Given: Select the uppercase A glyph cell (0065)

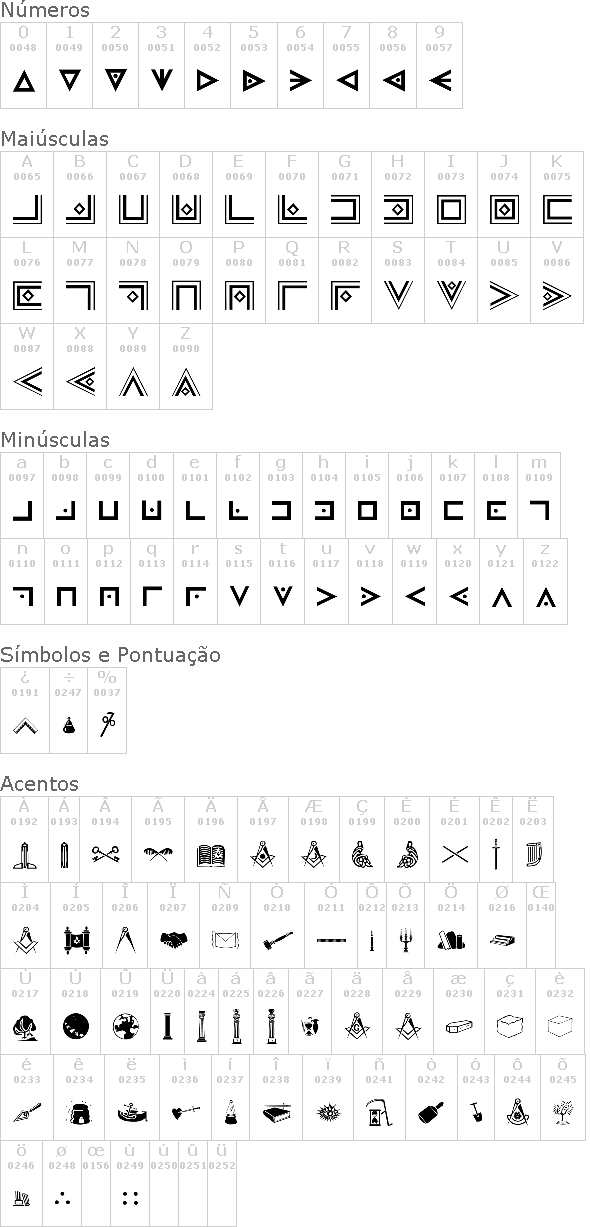Looking at the screenshot, I should pos(27,194).
